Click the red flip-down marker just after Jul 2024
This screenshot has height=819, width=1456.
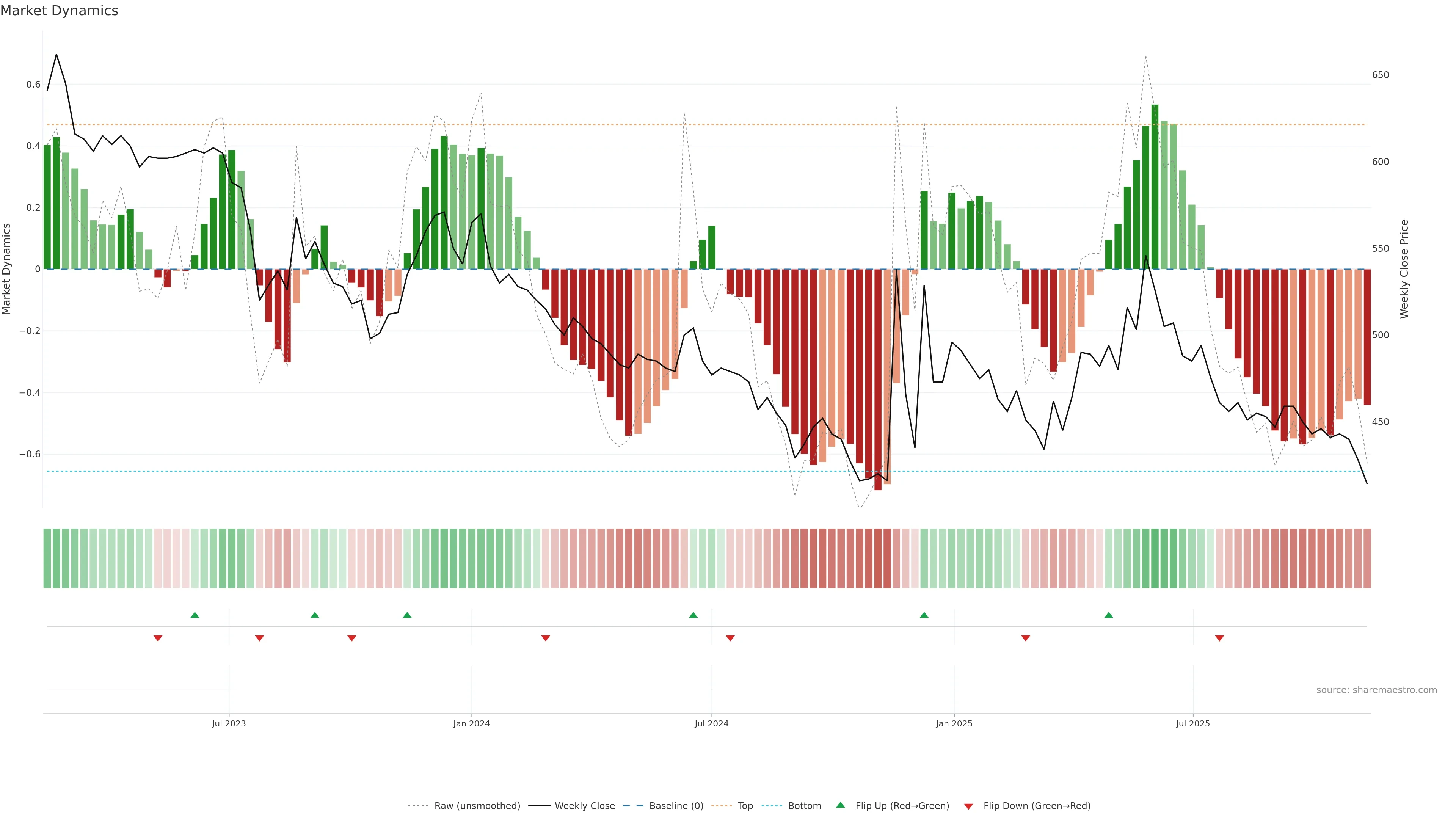click(730, 638)
